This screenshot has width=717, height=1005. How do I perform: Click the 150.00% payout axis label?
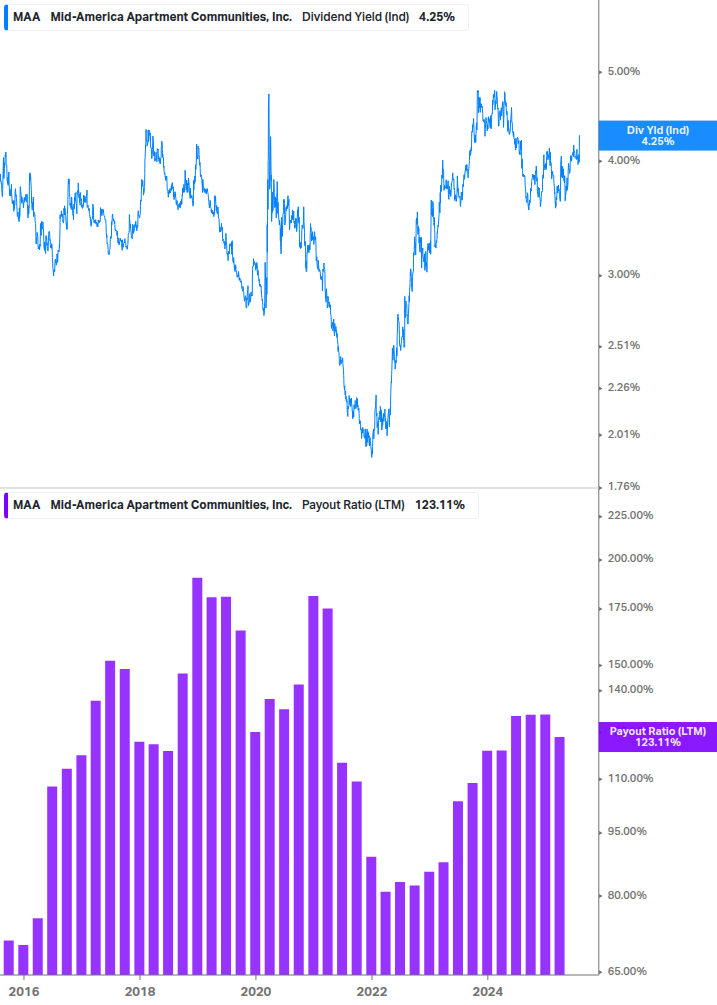pos(630,665)
